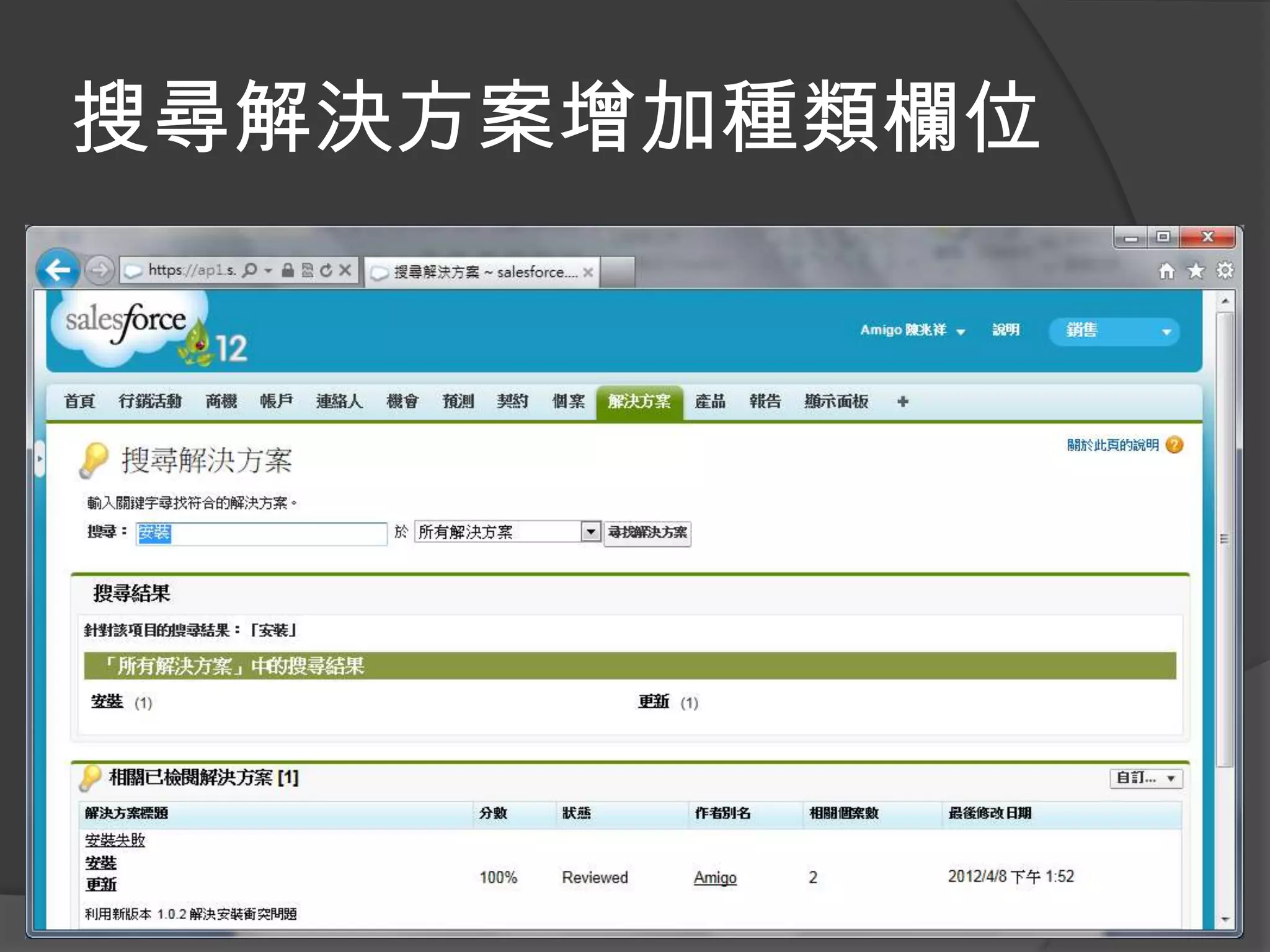Click the refresh icon in address bar
Image resolution: width=1270 pixels, height=952 pixels.
tap(327, 270)
